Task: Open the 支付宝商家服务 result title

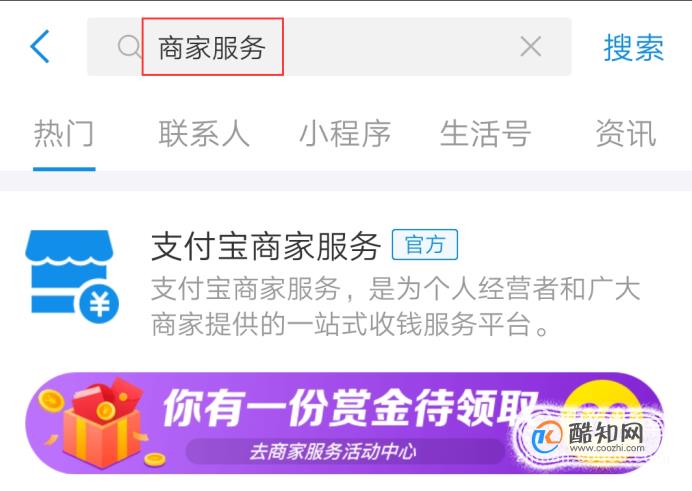Action: (266, 246)
